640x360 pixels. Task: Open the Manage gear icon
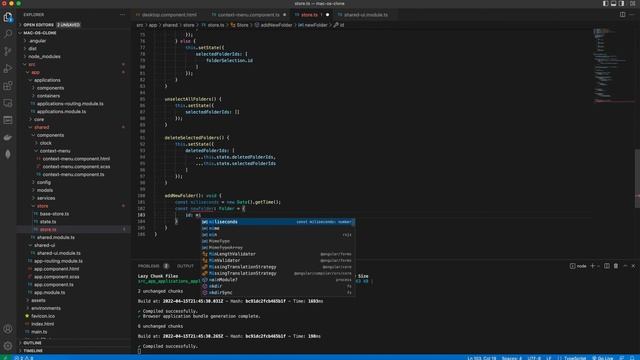[8, 346]
